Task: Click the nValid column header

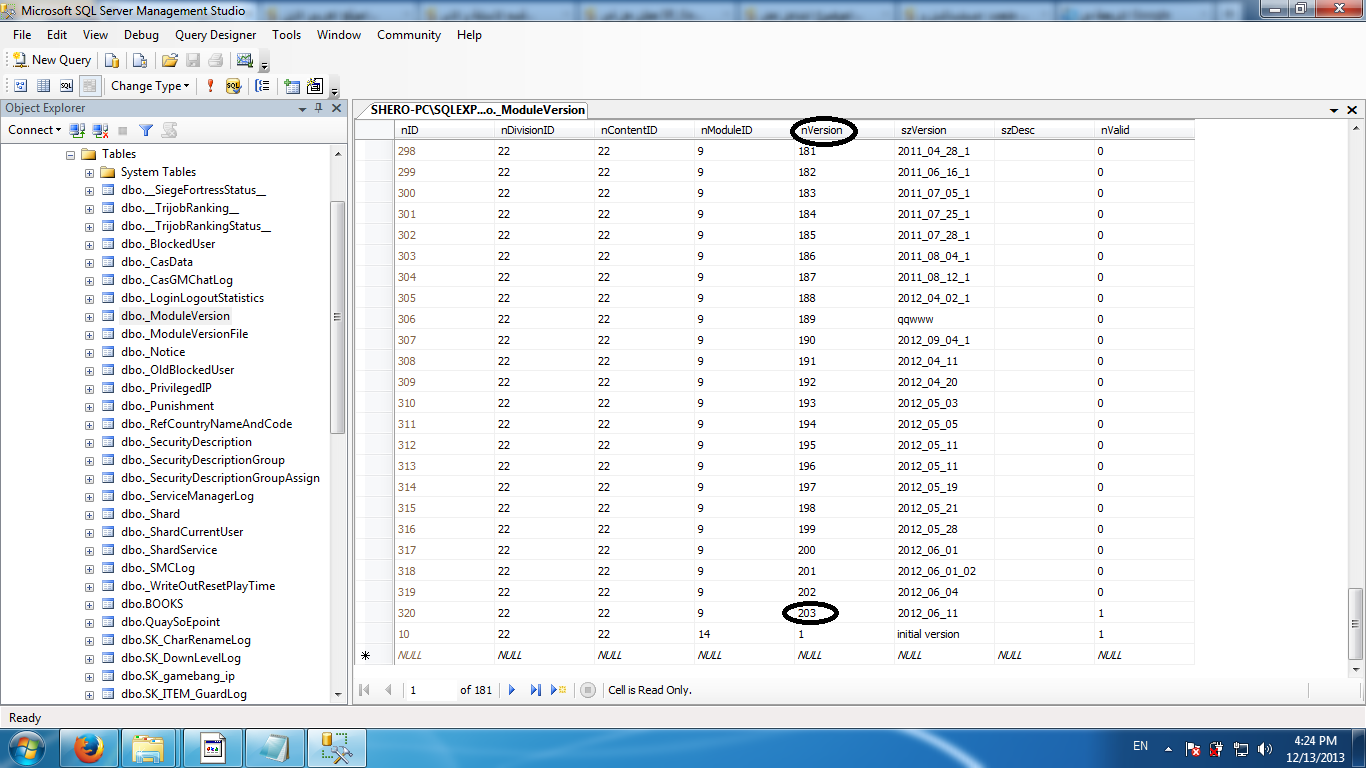Action: [1144, 130]
